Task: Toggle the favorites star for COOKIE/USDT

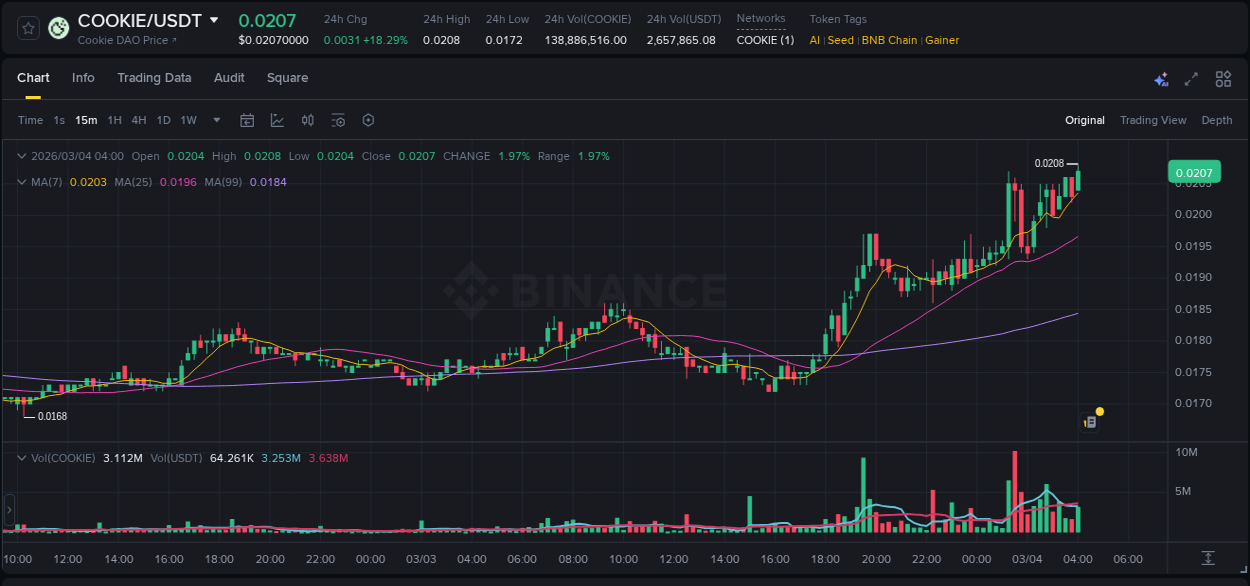Action: pos(27,28)
